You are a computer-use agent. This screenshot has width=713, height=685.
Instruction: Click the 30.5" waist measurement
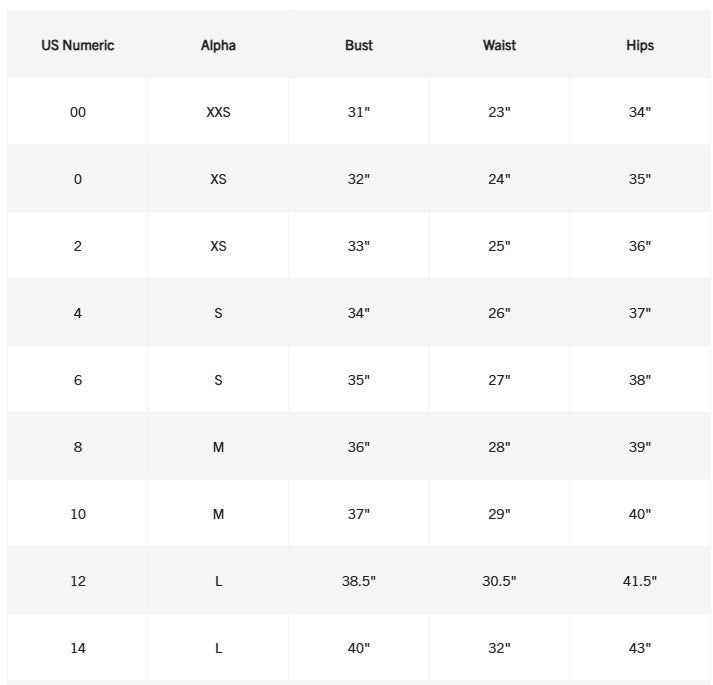tap(499, 581)
